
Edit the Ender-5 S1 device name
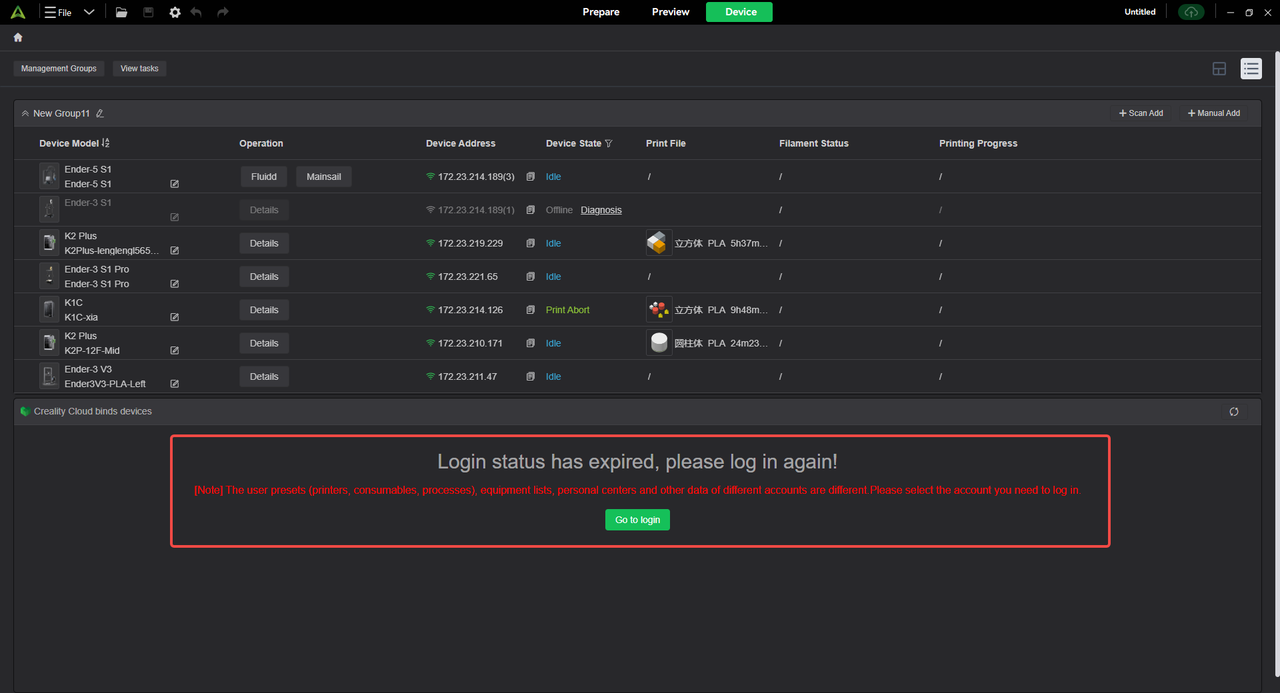(x=174, y=184)
